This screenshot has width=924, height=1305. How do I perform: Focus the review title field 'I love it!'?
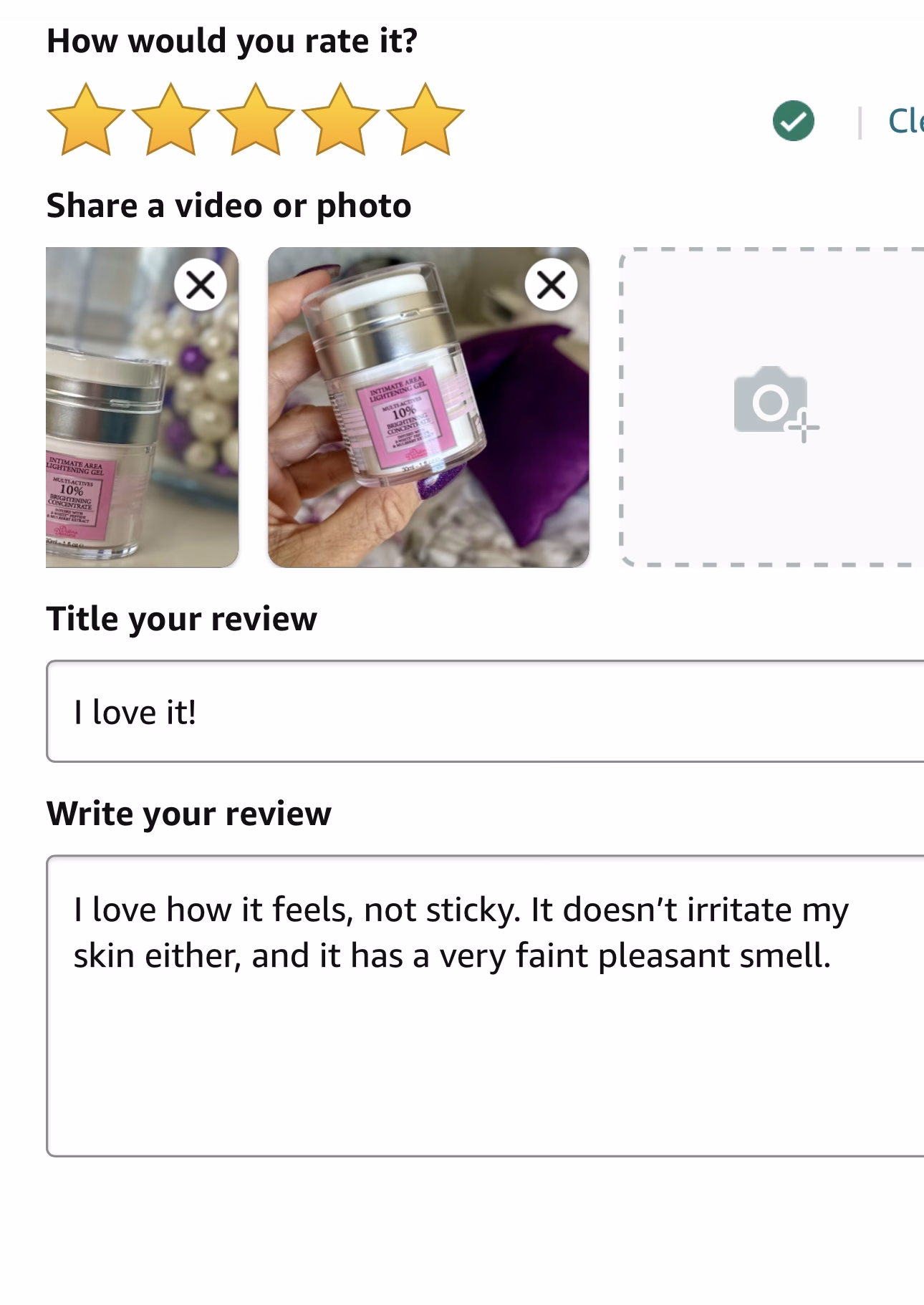485,711
